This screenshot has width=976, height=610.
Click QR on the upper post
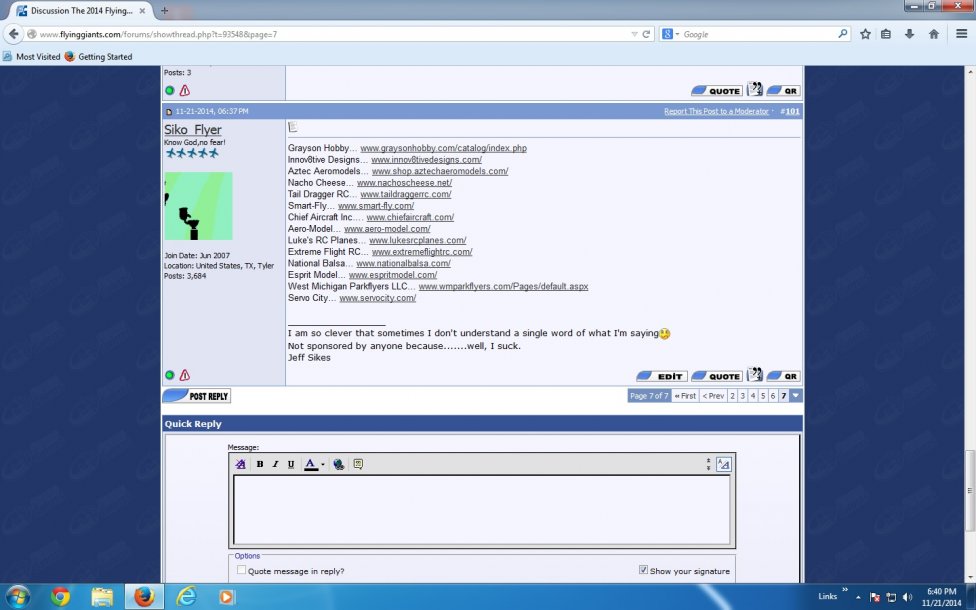[x=783, y=90]
